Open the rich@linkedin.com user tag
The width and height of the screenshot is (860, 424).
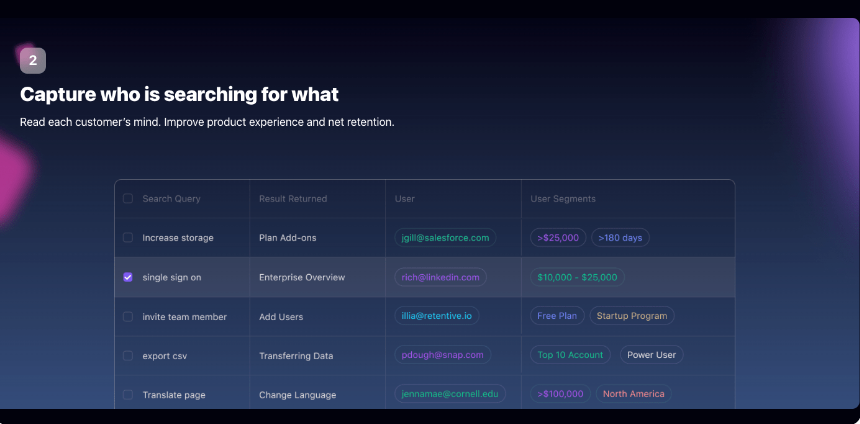pos(440,277)
